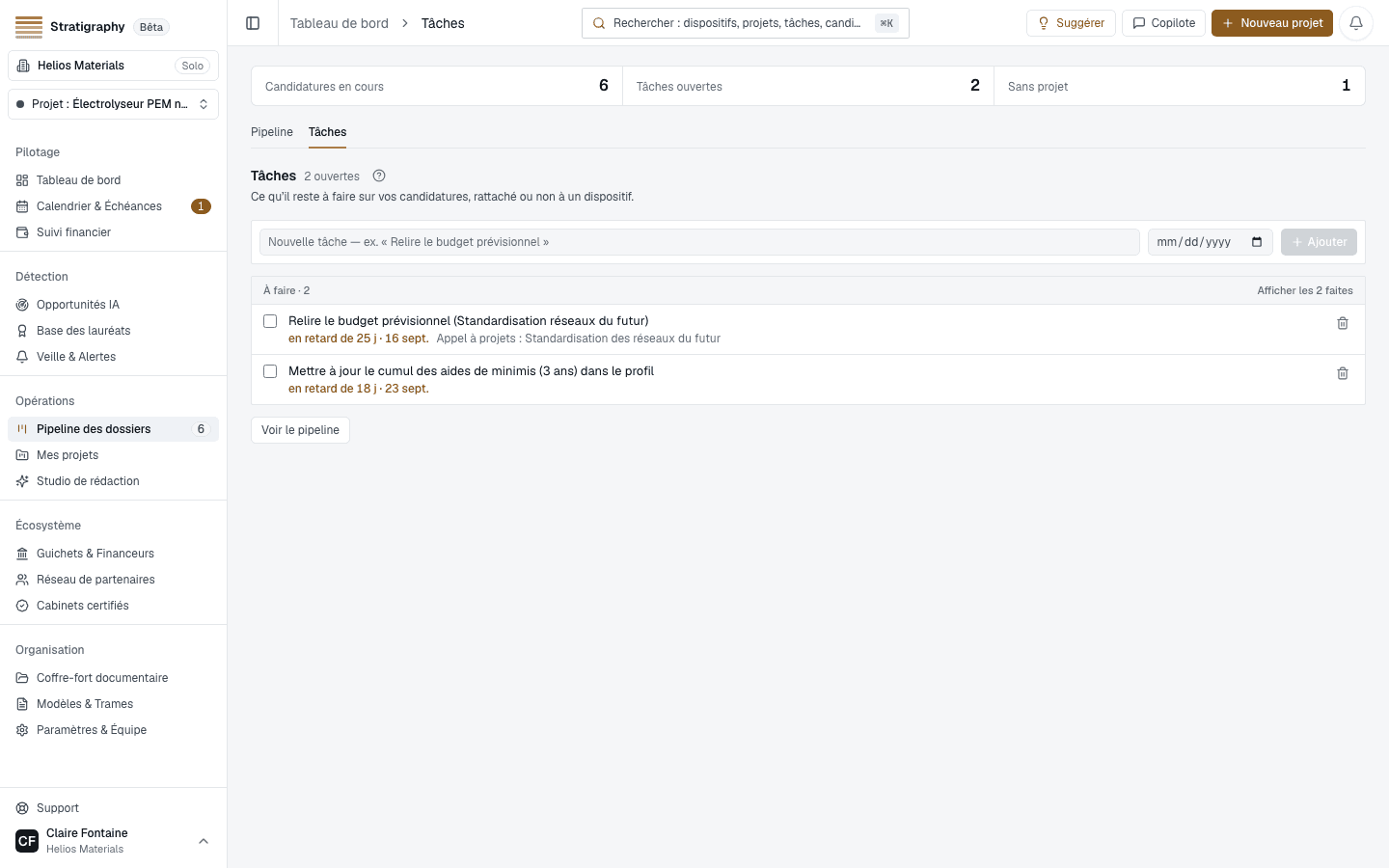Viewport: 1389px width, 868px height.
Task: Open Guichets & Financeurs
Action: pos(113,554)
